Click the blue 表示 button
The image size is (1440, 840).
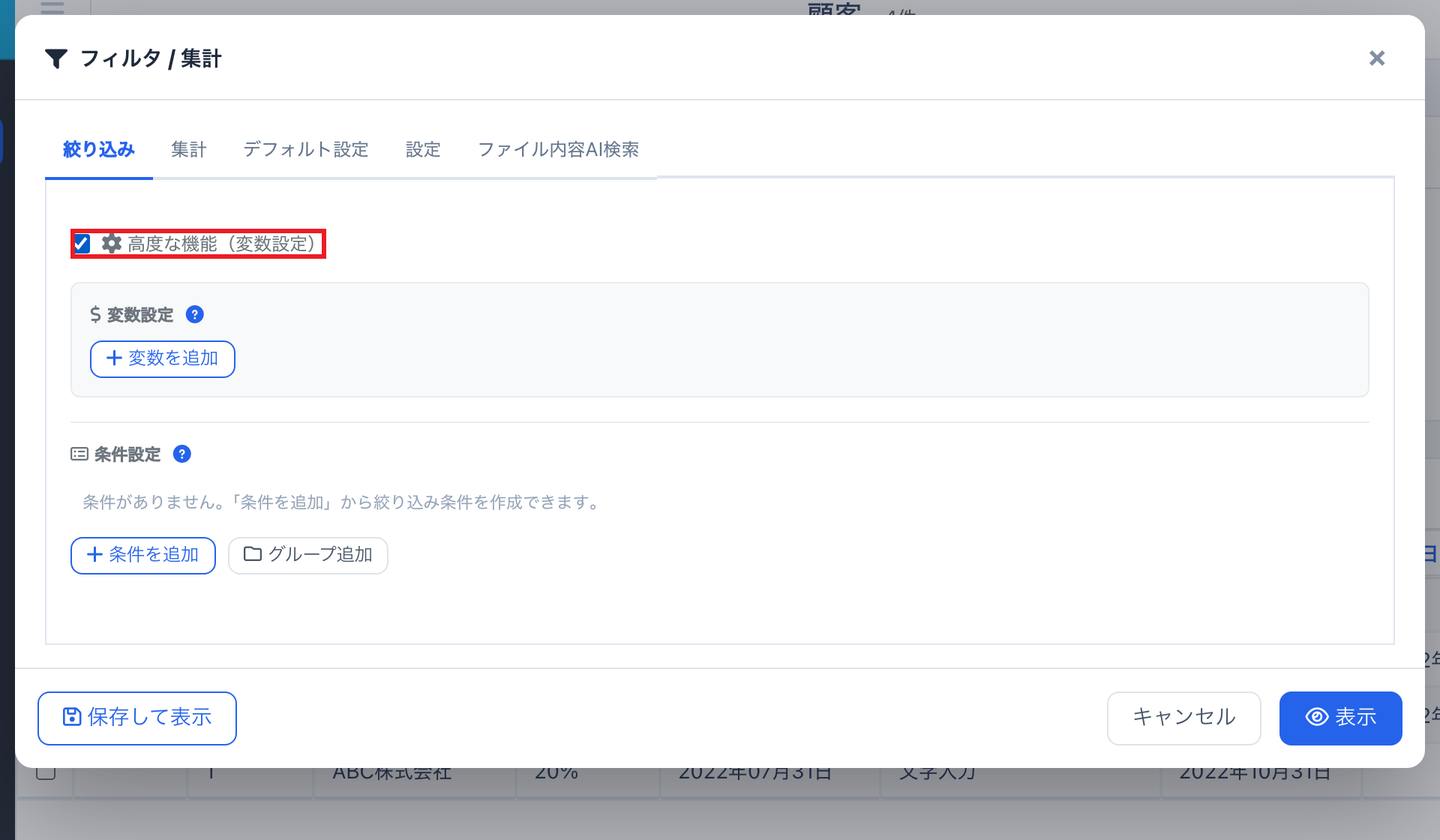pos(1340,718)
